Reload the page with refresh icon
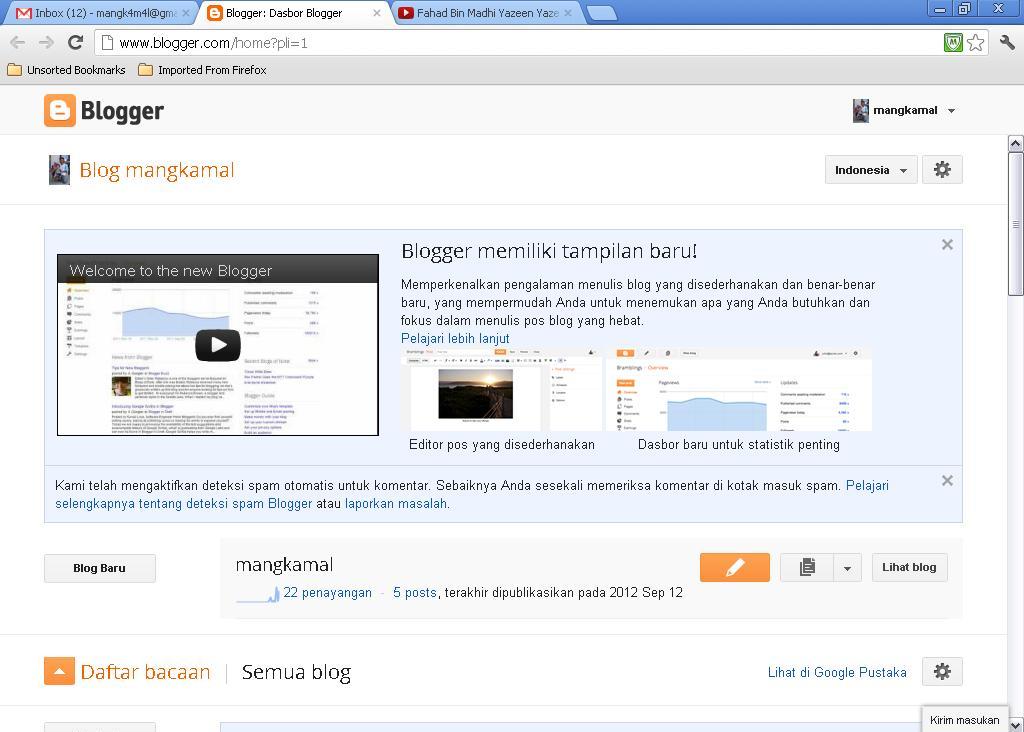The image size is (1024, 732). (76, 43)
